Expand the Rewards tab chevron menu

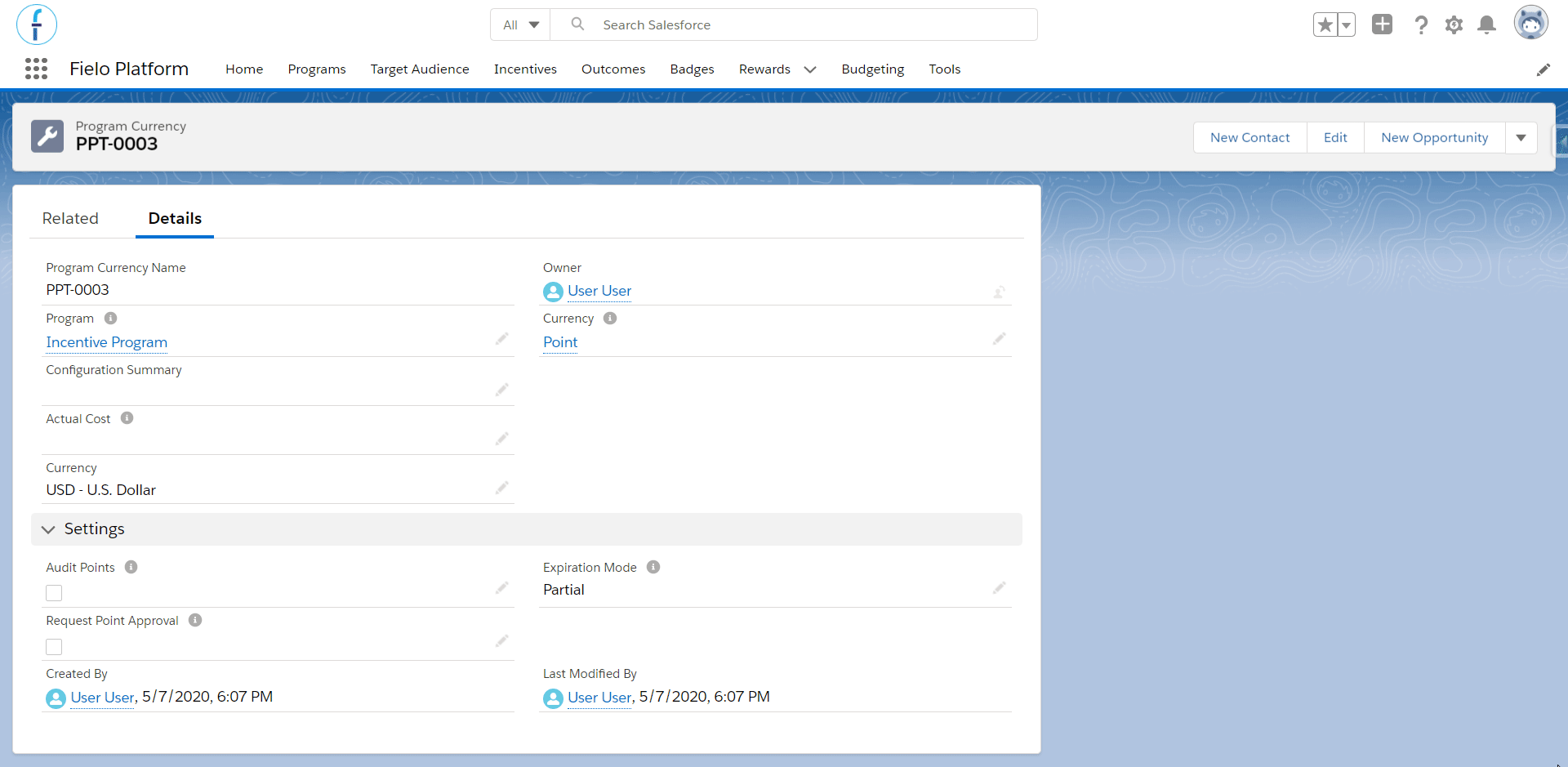(810, 69)
